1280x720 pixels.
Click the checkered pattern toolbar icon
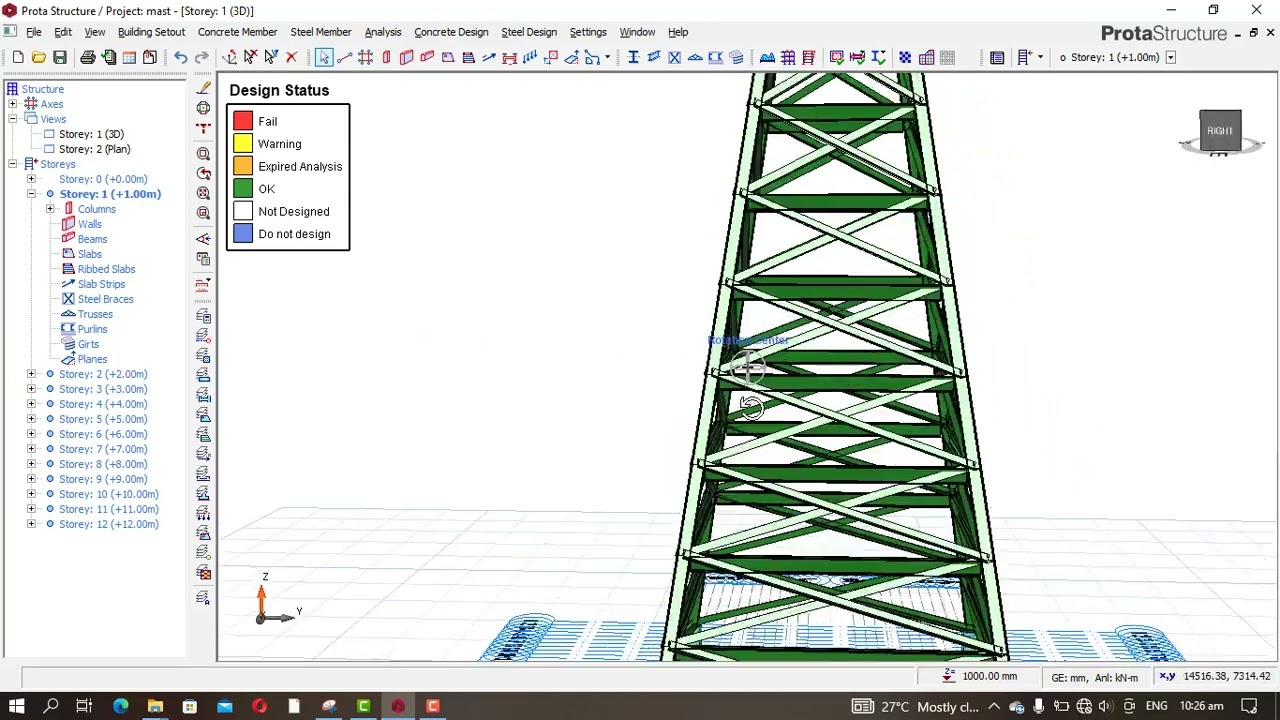905,57
